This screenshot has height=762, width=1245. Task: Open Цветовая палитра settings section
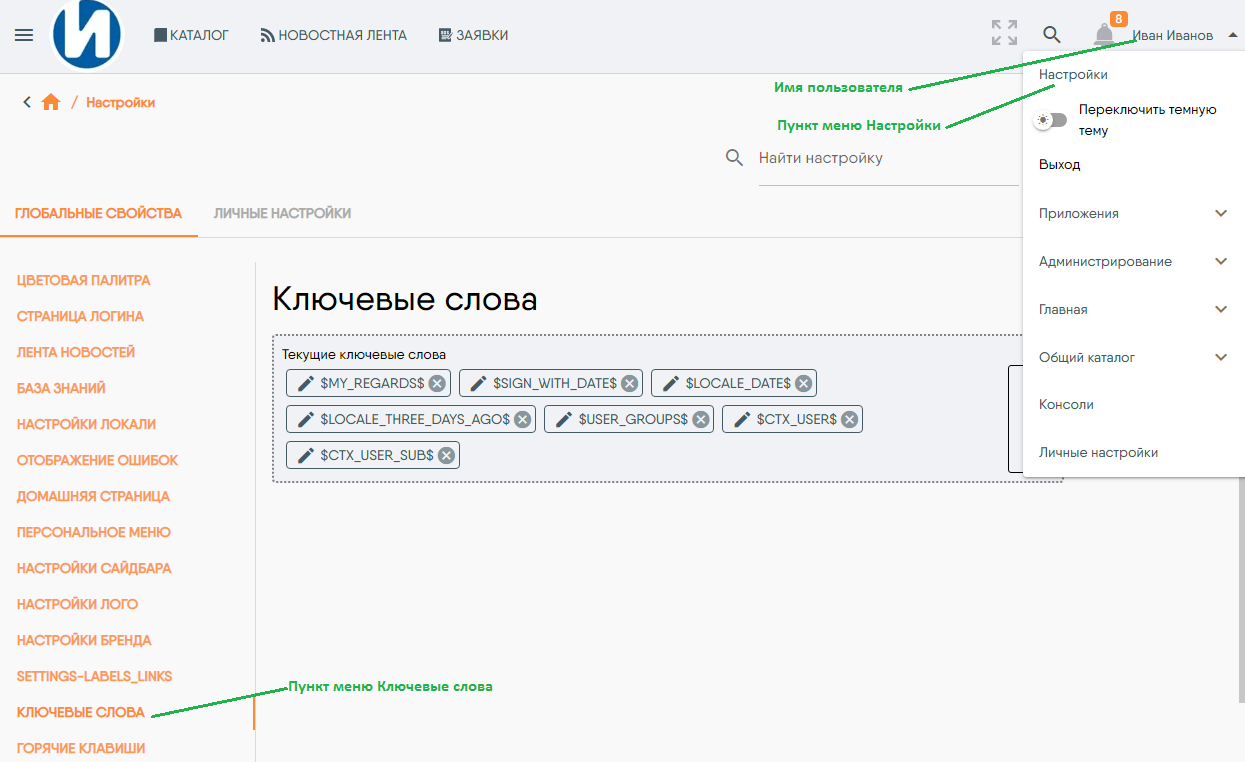click(83, 280)
